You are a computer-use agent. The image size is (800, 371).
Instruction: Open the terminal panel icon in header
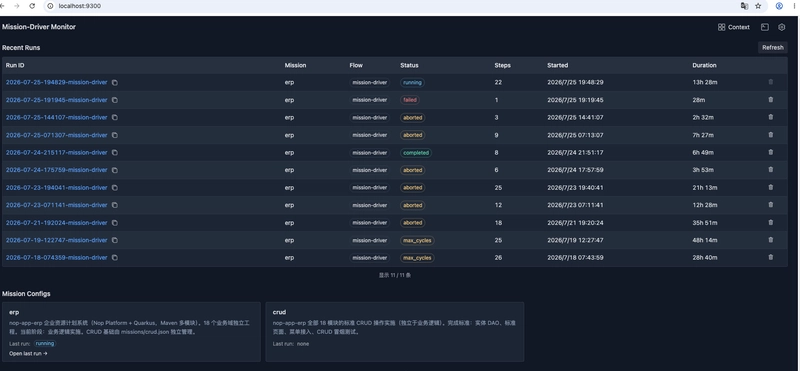764,28
